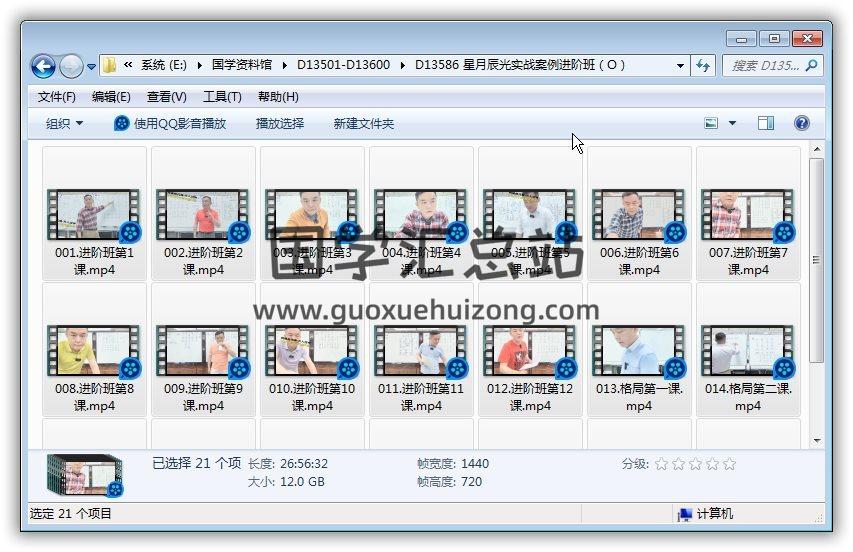Maximize the Explorer window

tap(774, 39)
